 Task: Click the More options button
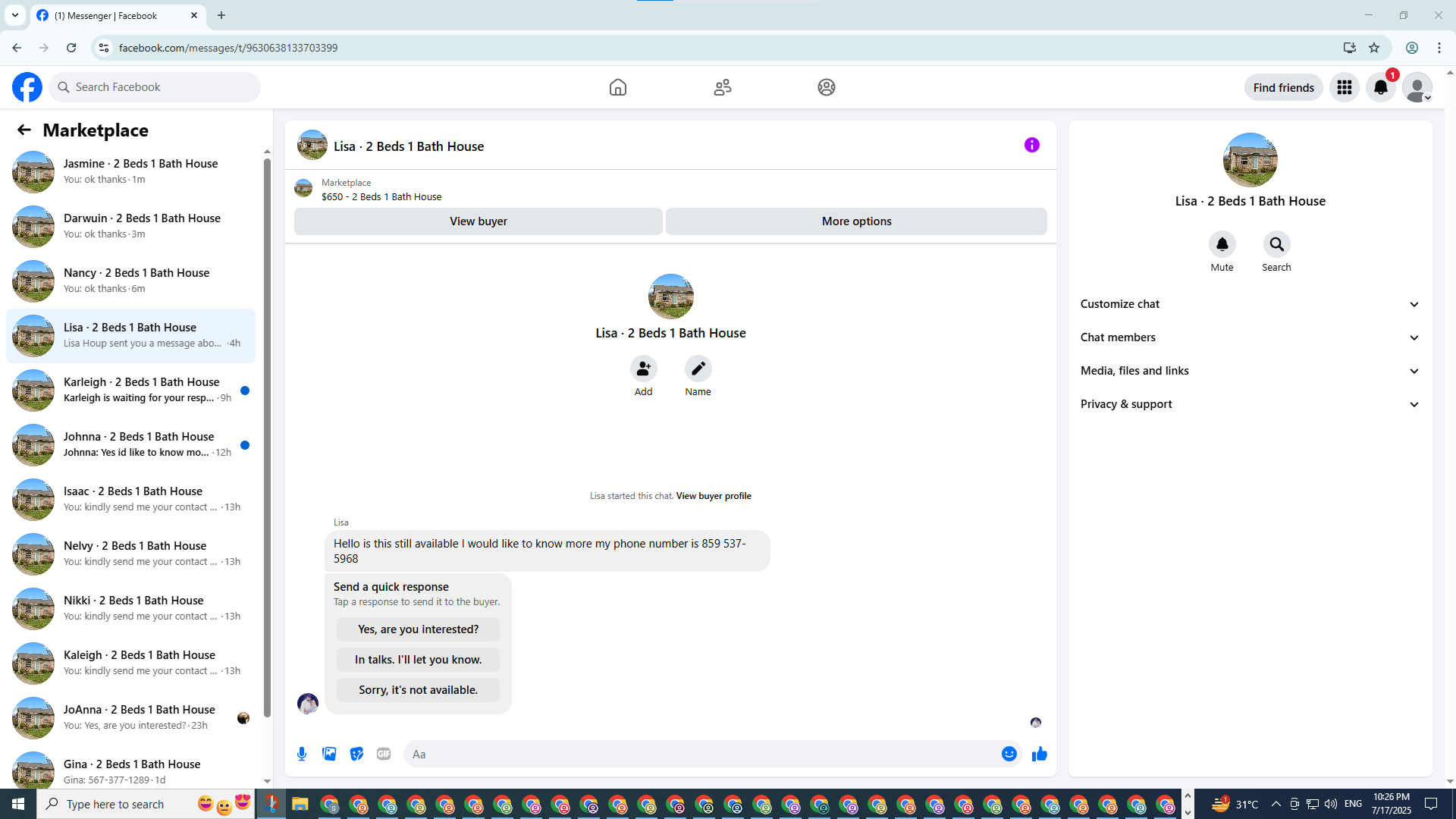856,221
